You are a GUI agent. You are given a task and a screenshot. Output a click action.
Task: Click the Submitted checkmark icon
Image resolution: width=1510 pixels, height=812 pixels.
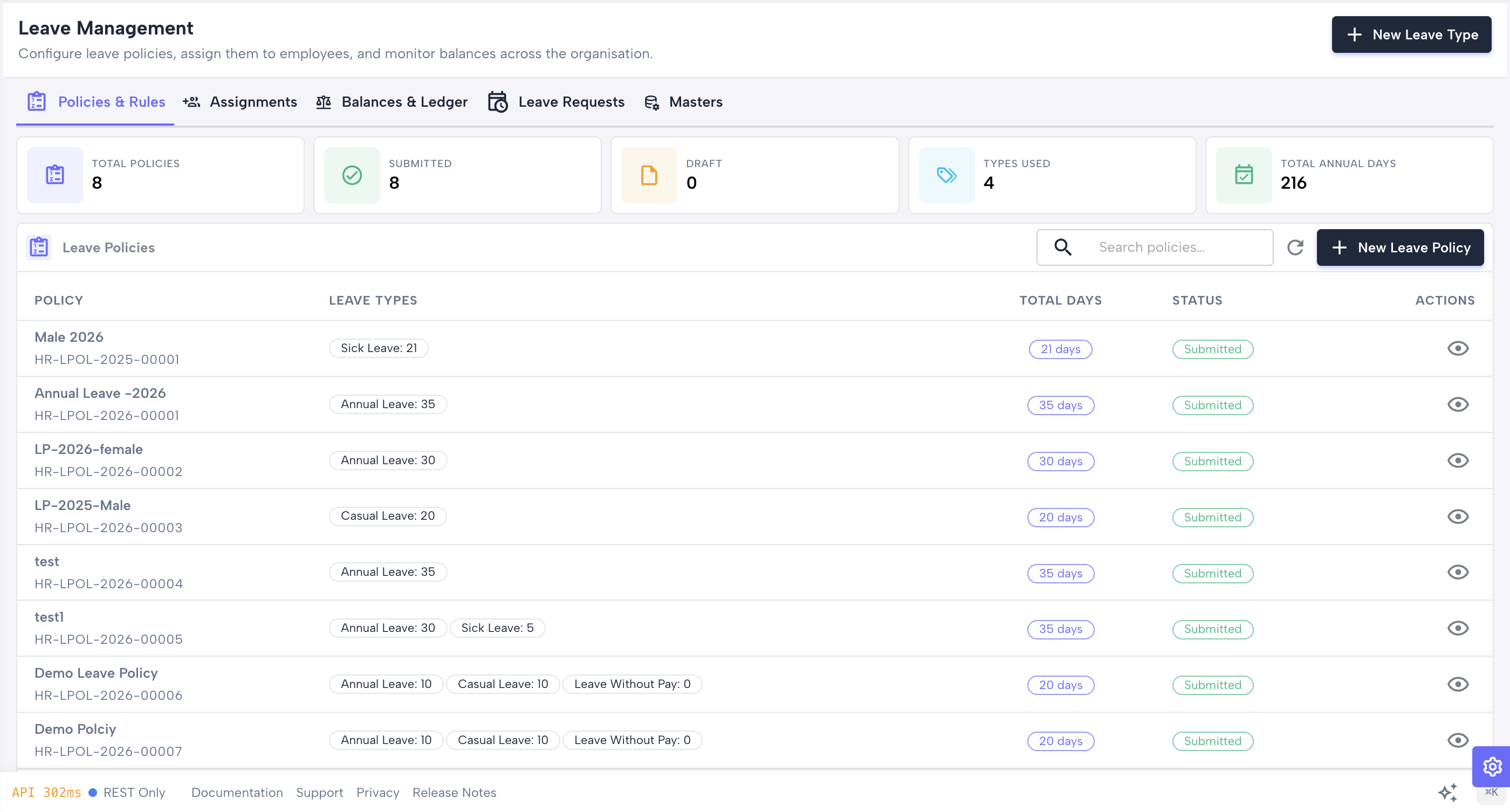tap(352, 175)
